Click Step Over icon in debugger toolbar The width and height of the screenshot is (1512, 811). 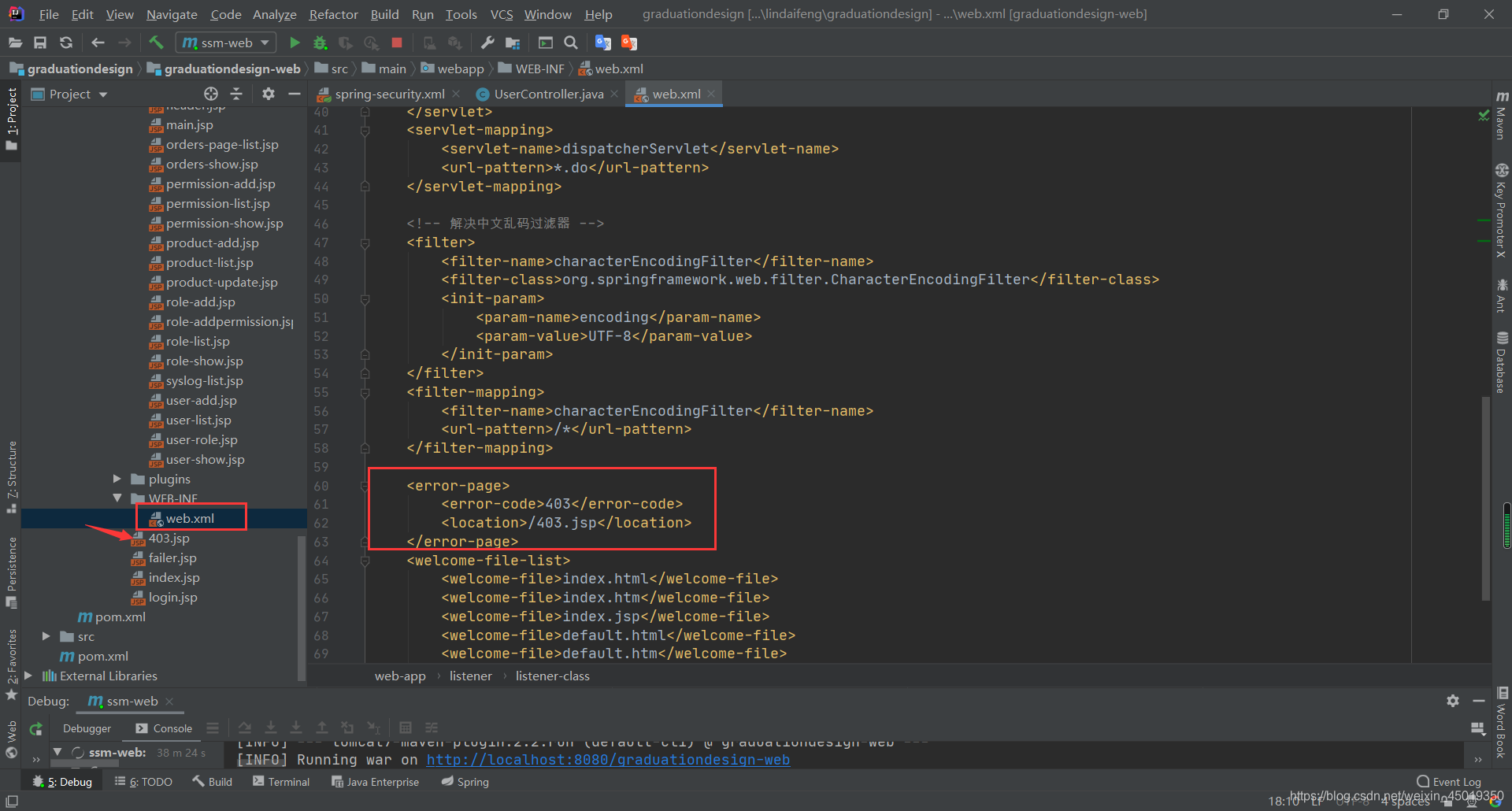tap(245, 728)
